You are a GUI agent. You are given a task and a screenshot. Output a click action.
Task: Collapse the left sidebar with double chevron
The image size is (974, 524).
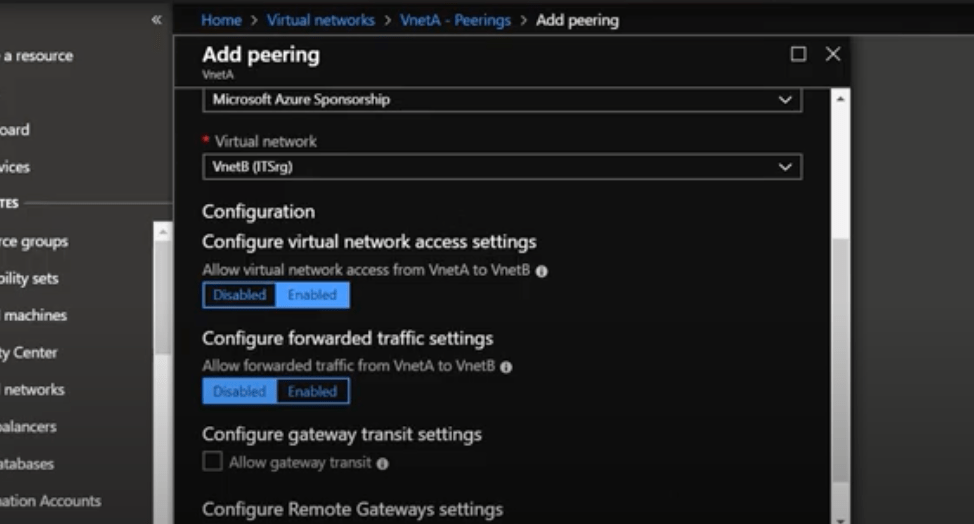point(156,20)
